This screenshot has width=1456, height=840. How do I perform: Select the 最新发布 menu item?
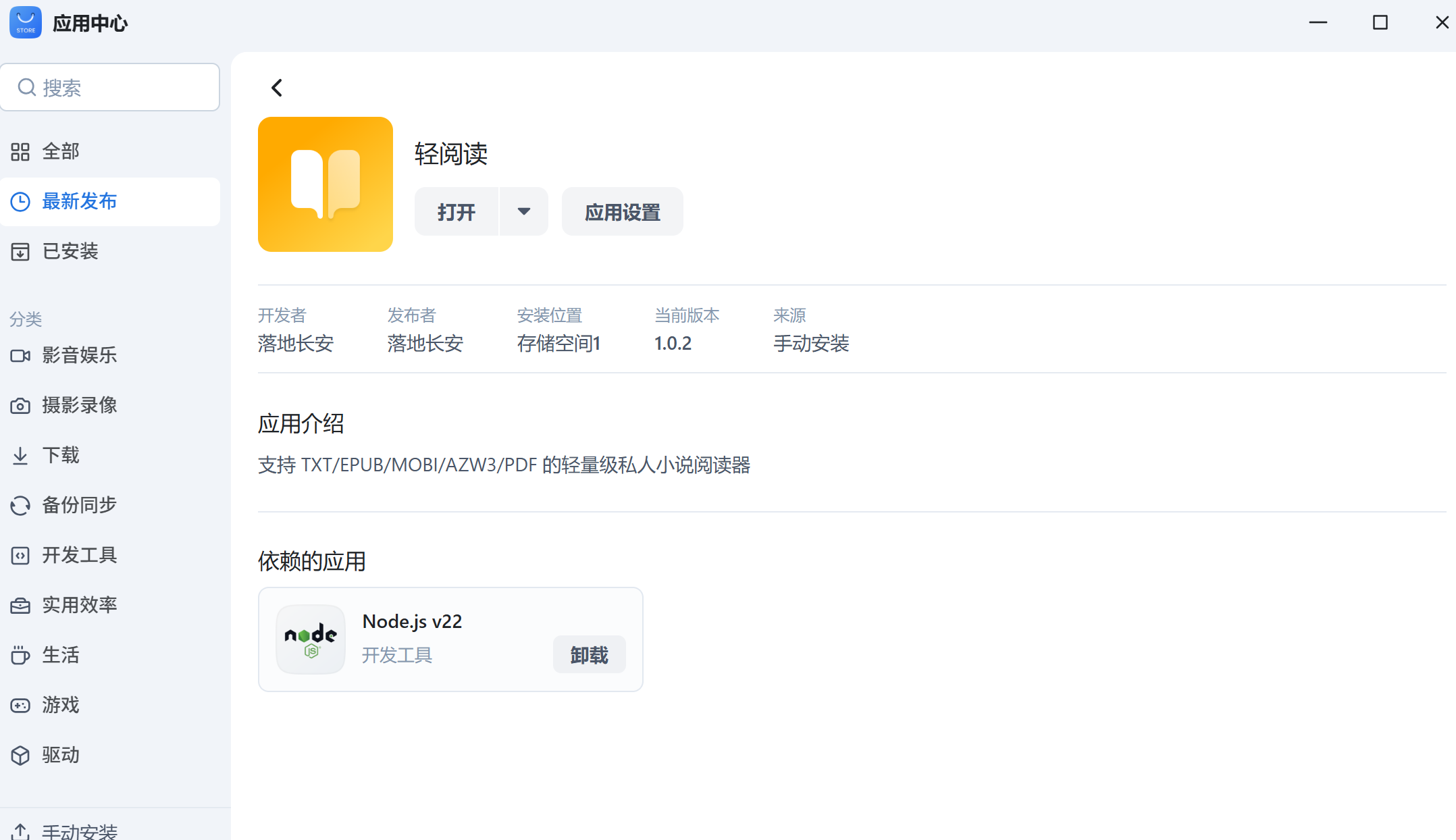click(x=79, y=201)
